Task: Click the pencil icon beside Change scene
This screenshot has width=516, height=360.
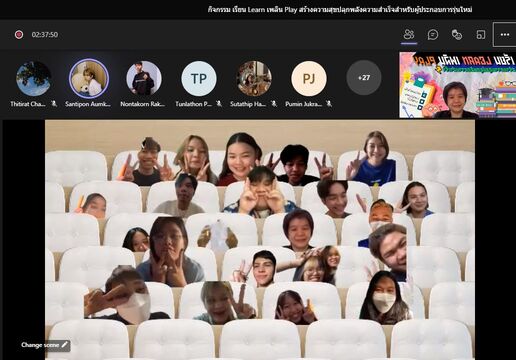Action: [65, 345]
